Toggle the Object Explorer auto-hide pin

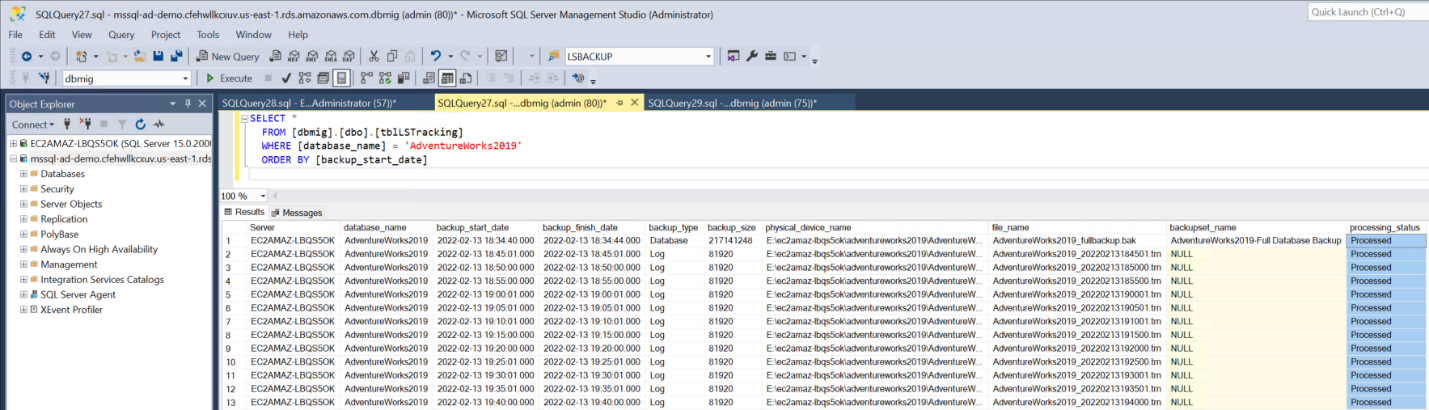pos(187,103)
